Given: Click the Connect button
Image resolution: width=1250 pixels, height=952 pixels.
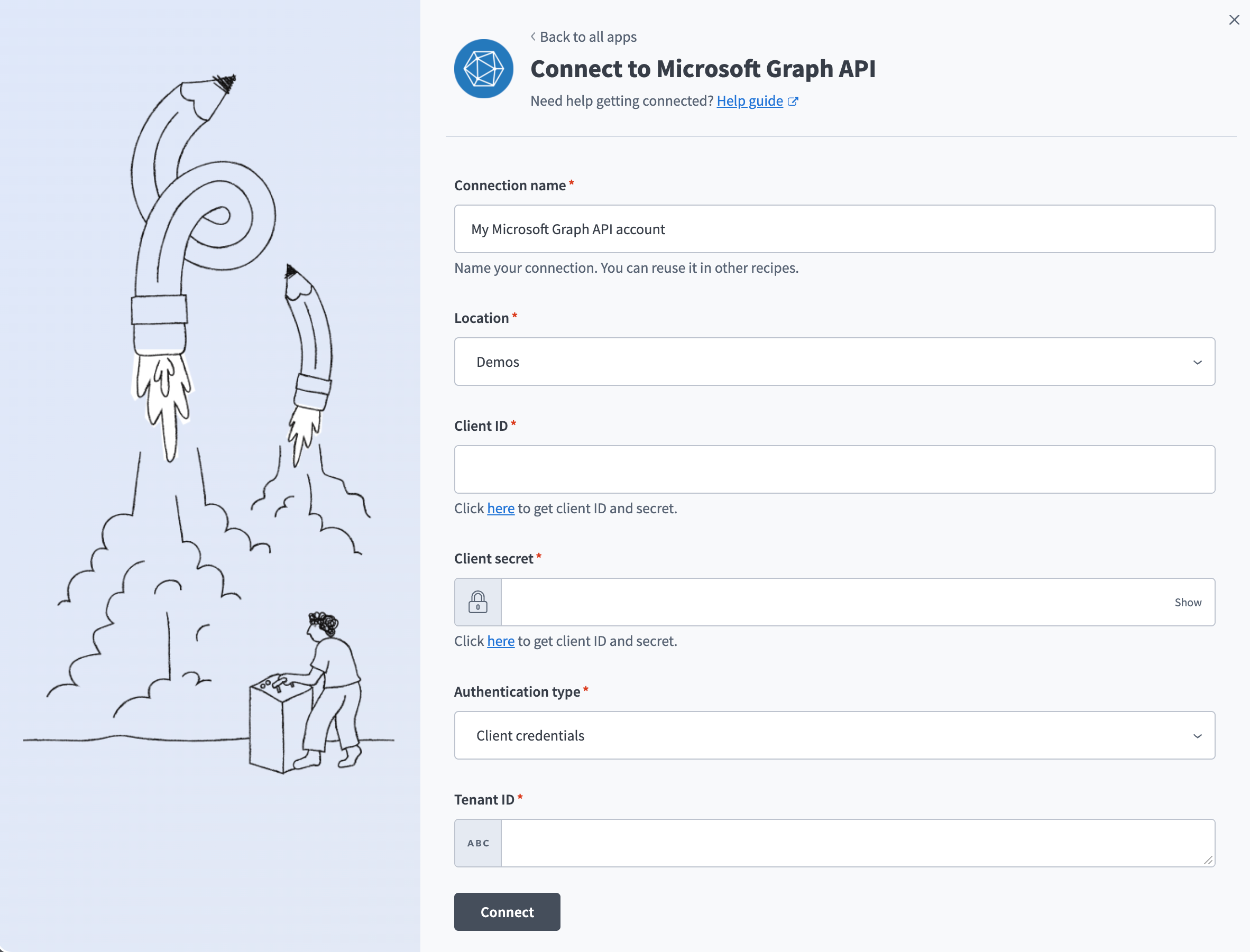Looking at the screenshot, I should click(x=507, y=912).
